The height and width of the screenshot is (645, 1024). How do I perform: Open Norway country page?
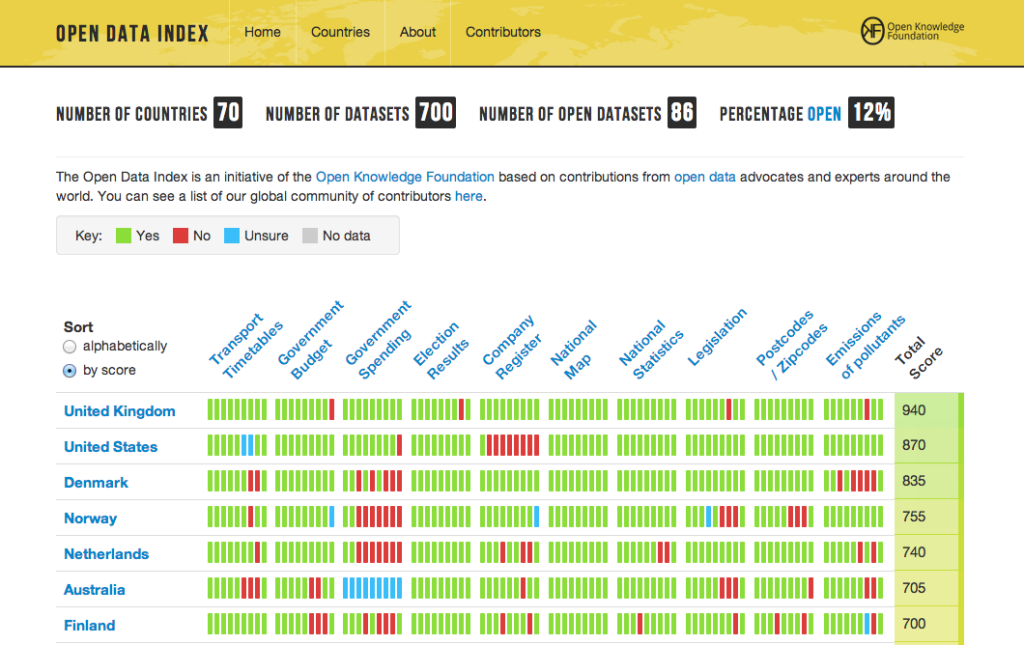[90, 518]
